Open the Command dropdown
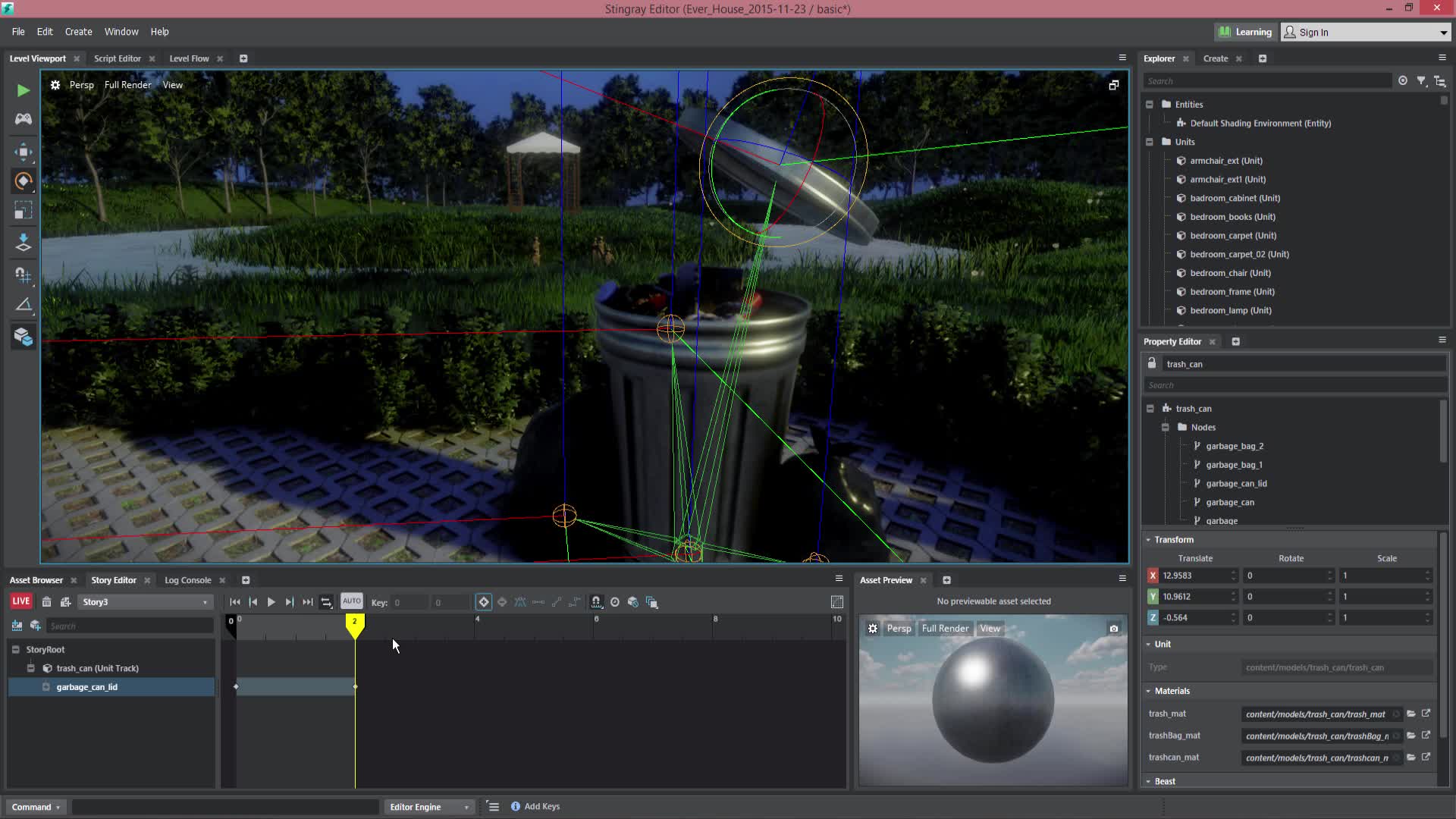The height and width of the screenshot is (819, 1456). [36, 807]
